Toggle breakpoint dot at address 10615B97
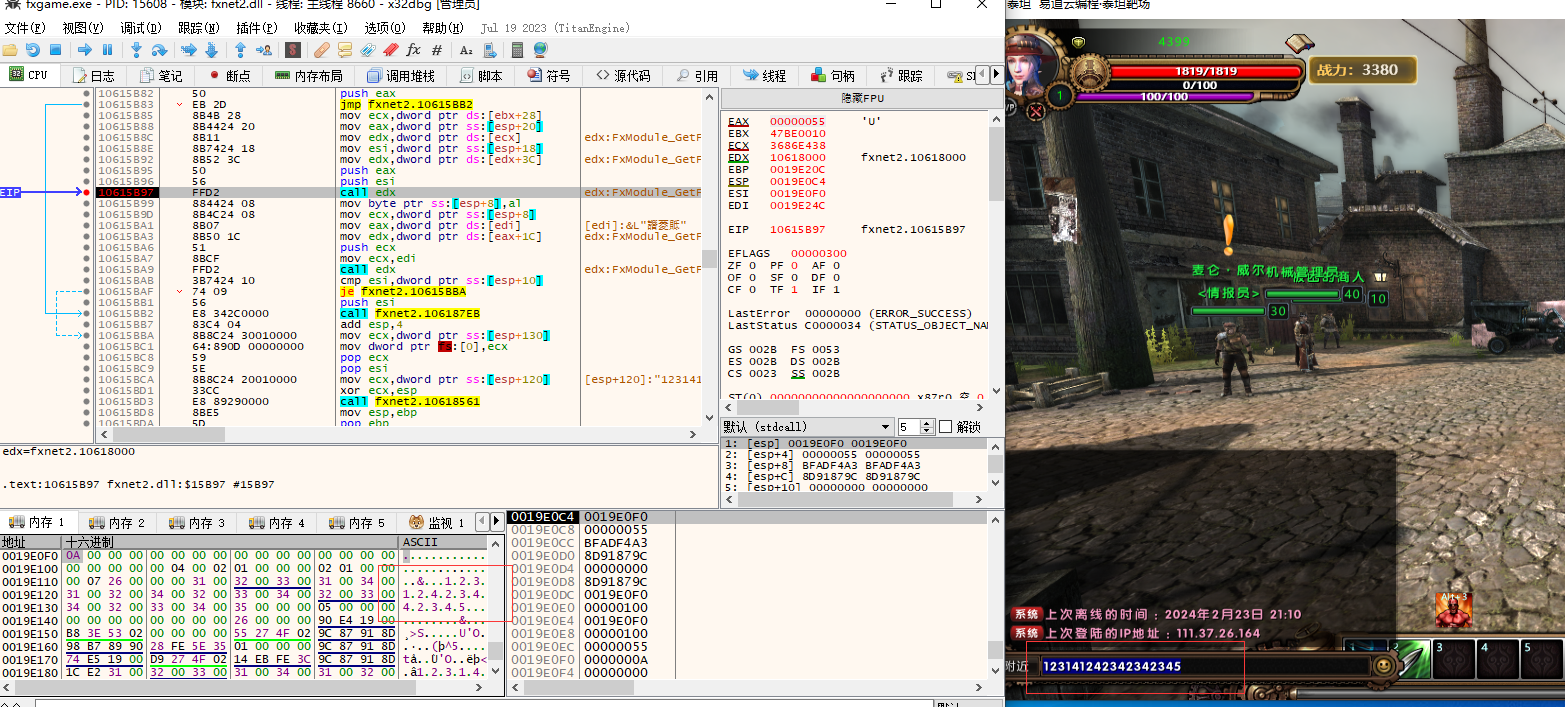 point(87,192)
